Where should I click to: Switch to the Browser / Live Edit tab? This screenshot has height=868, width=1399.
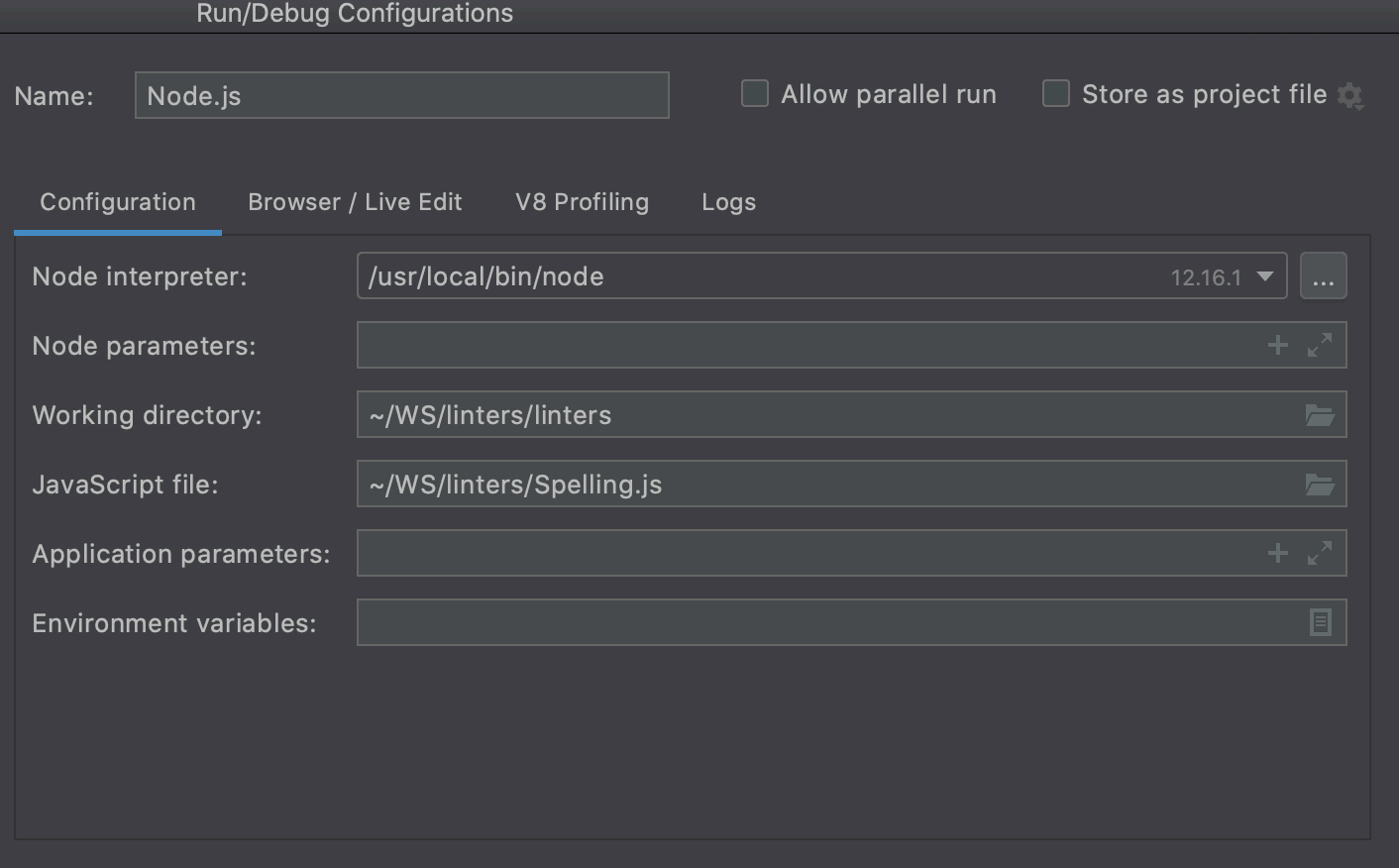coord(355,201)
